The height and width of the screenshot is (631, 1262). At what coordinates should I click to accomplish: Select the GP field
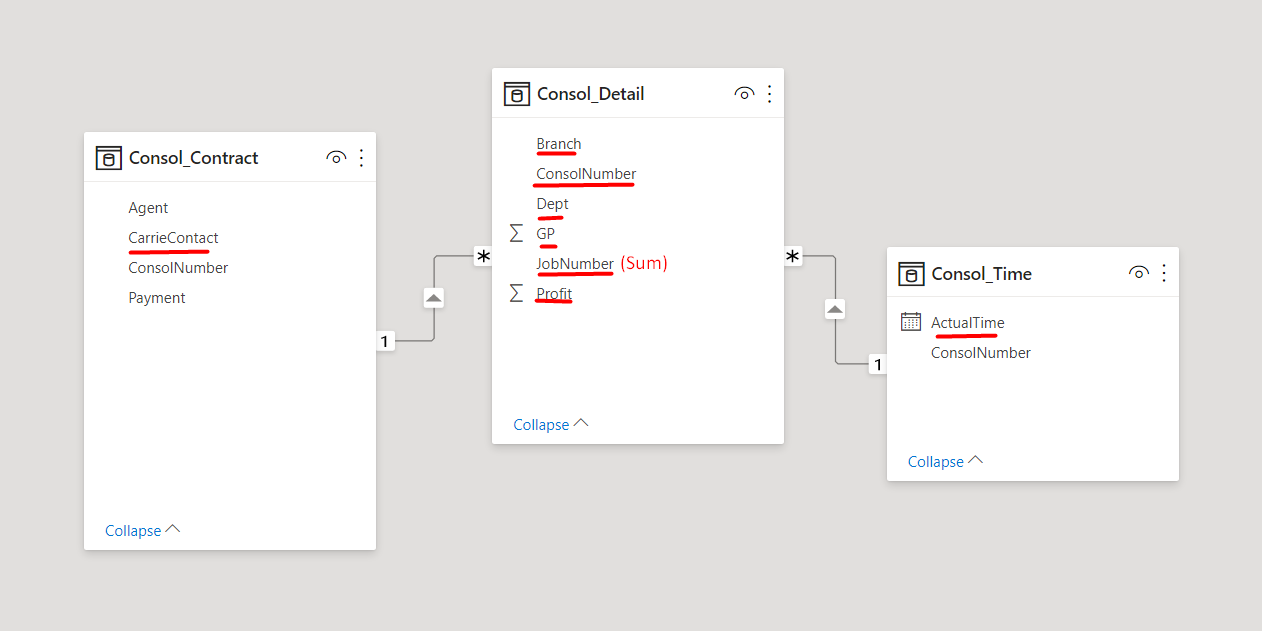pos(545,234)
